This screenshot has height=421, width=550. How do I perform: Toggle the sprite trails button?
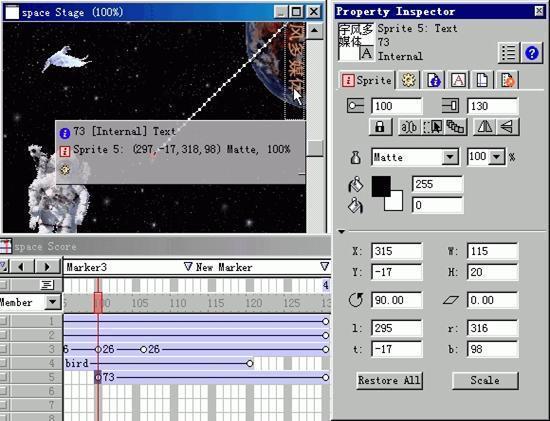coord(455,127)
